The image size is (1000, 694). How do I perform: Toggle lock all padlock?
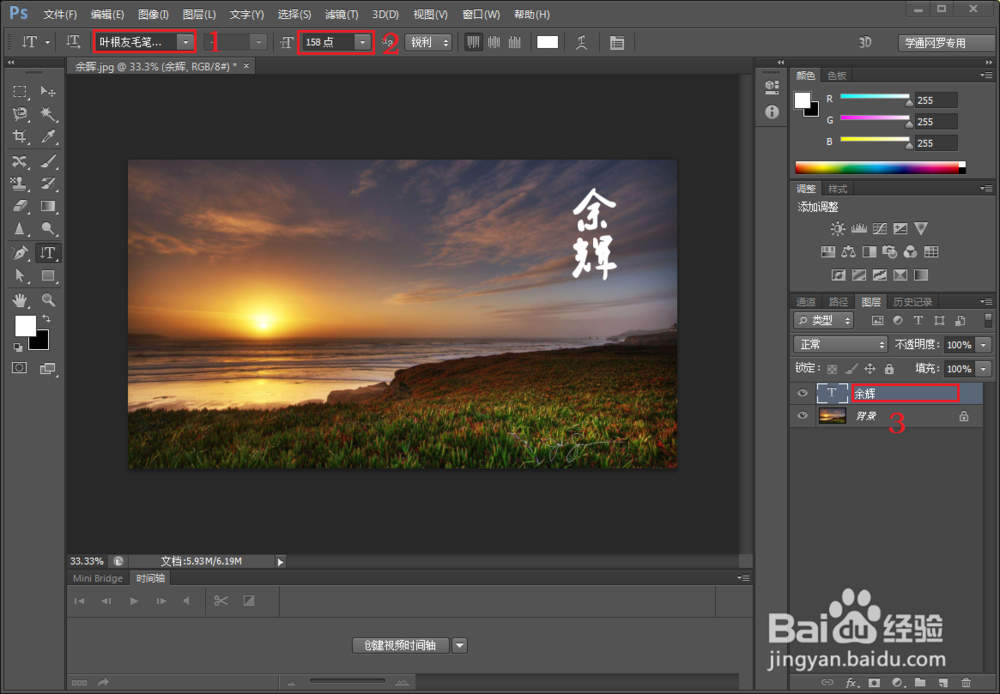[889, 369]
